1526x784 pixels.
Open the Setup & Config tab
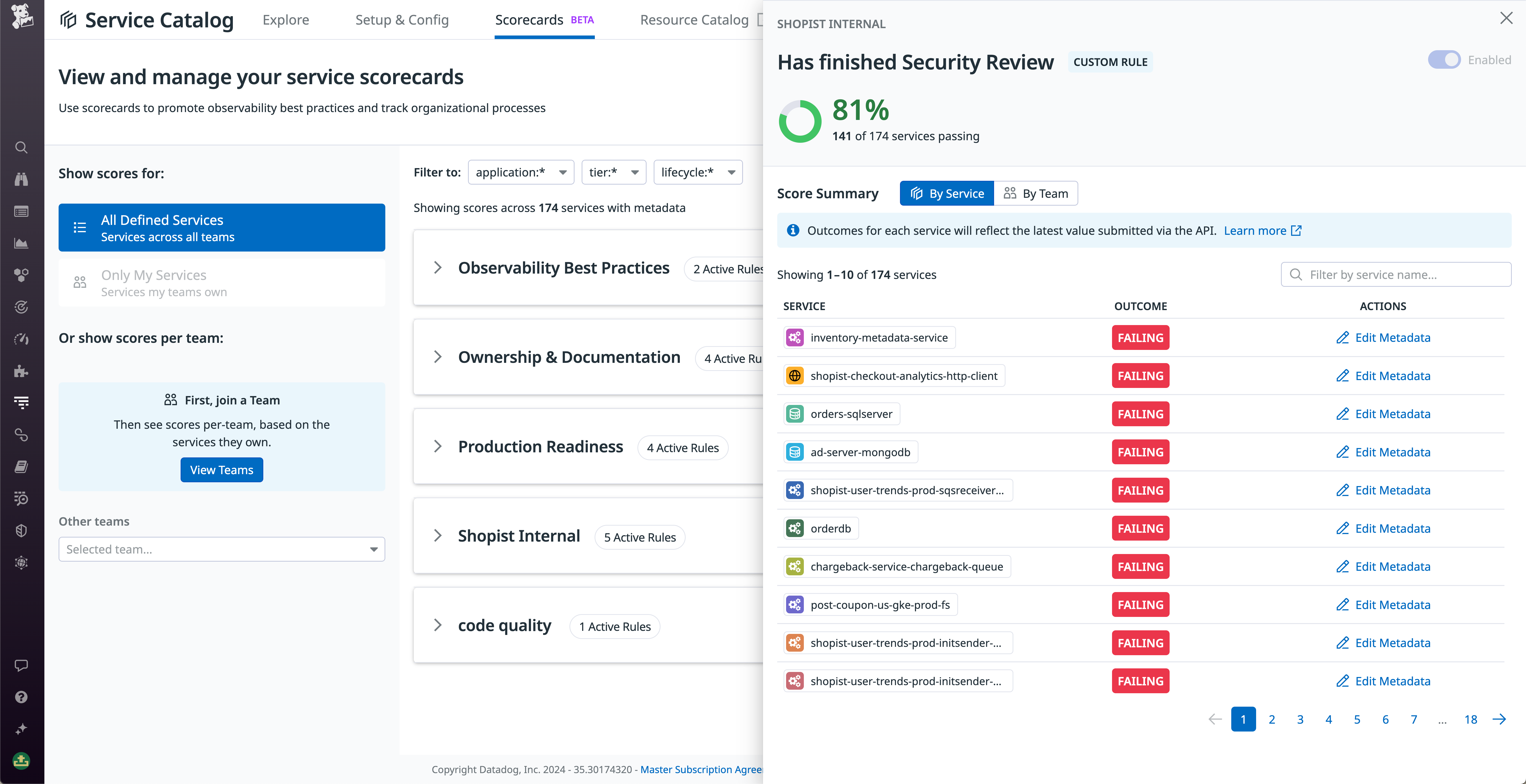click(402, 20)
